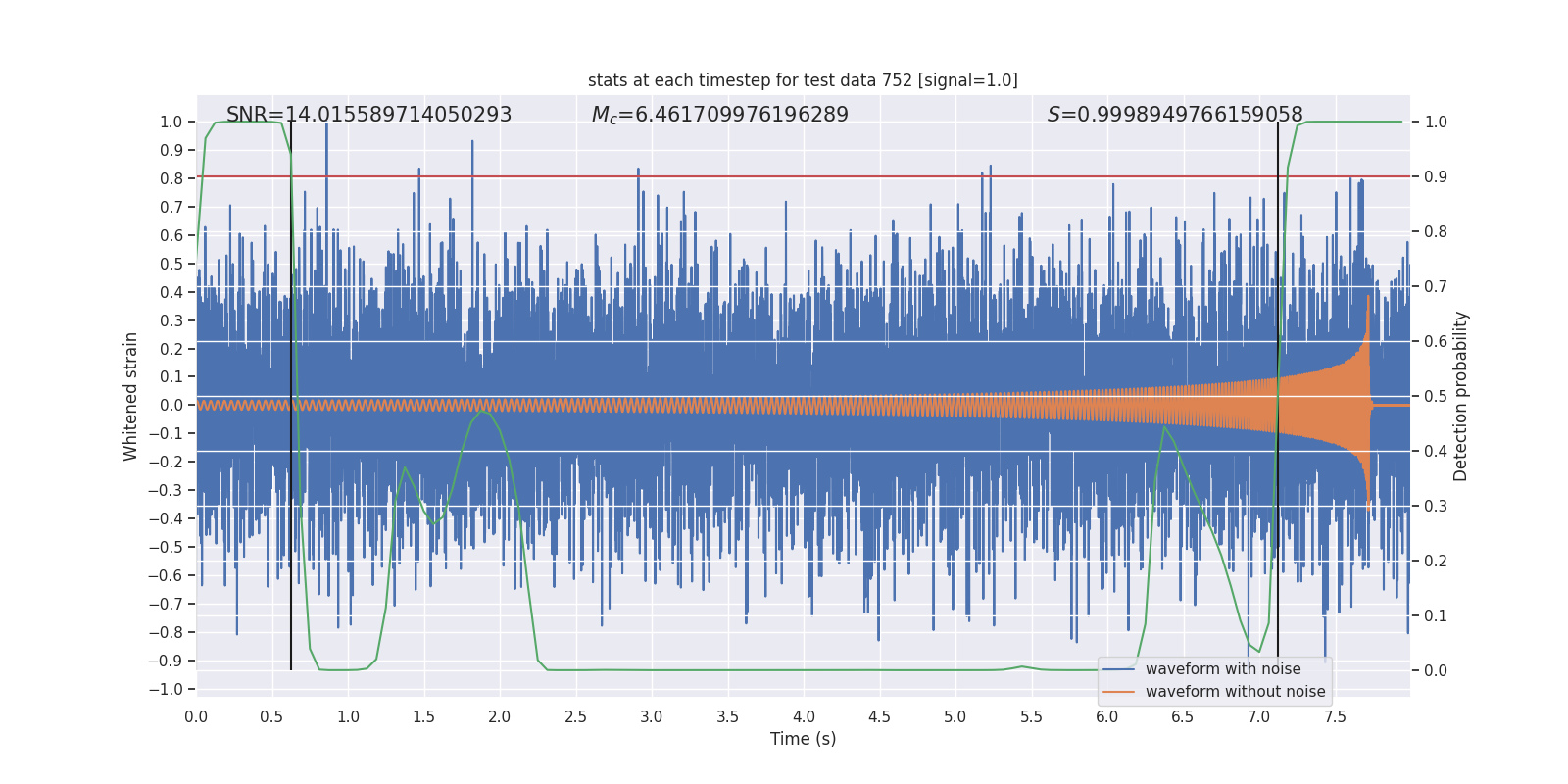Click the time axis tick label 2.0
The image size is (1568, 784).
(x=500, y=717)
